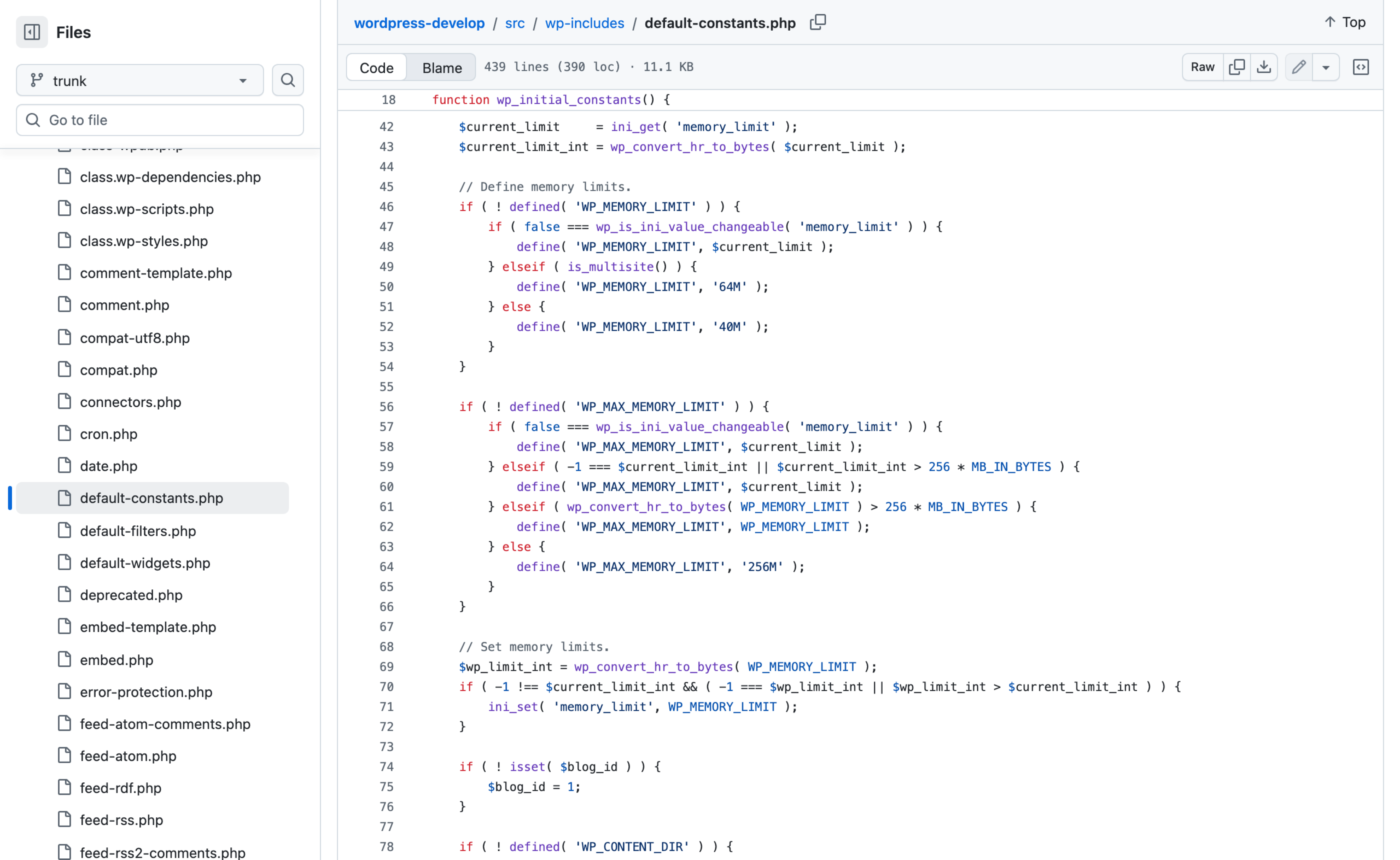Screen dimensions: 1400x860
Task: Open embed.php in file tree
Action: (x=153, y=660)
